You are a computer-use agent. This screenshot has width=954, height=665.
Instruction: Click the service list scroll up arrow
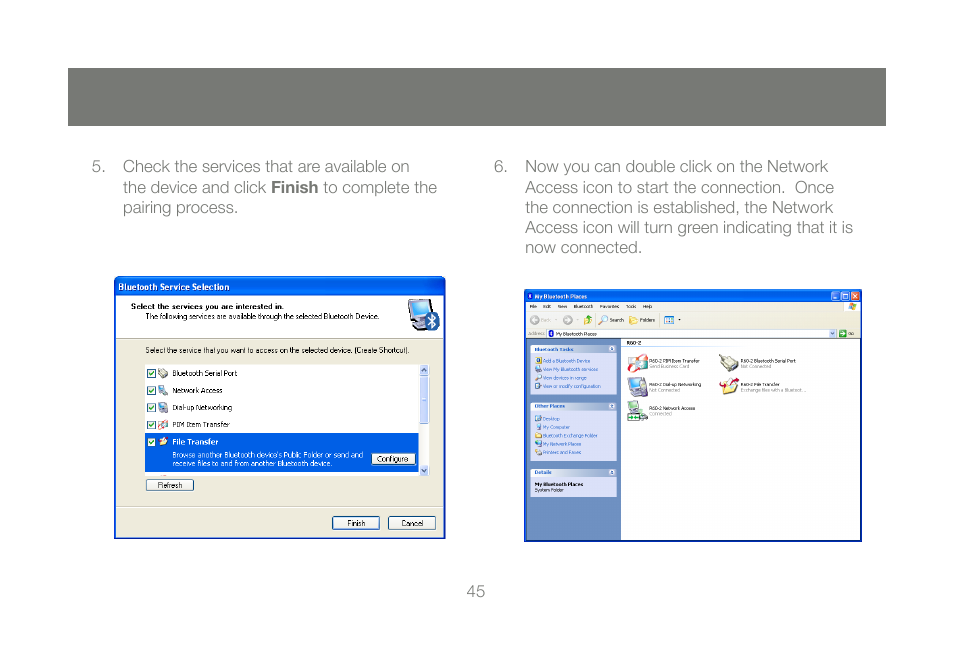[424, 370]
